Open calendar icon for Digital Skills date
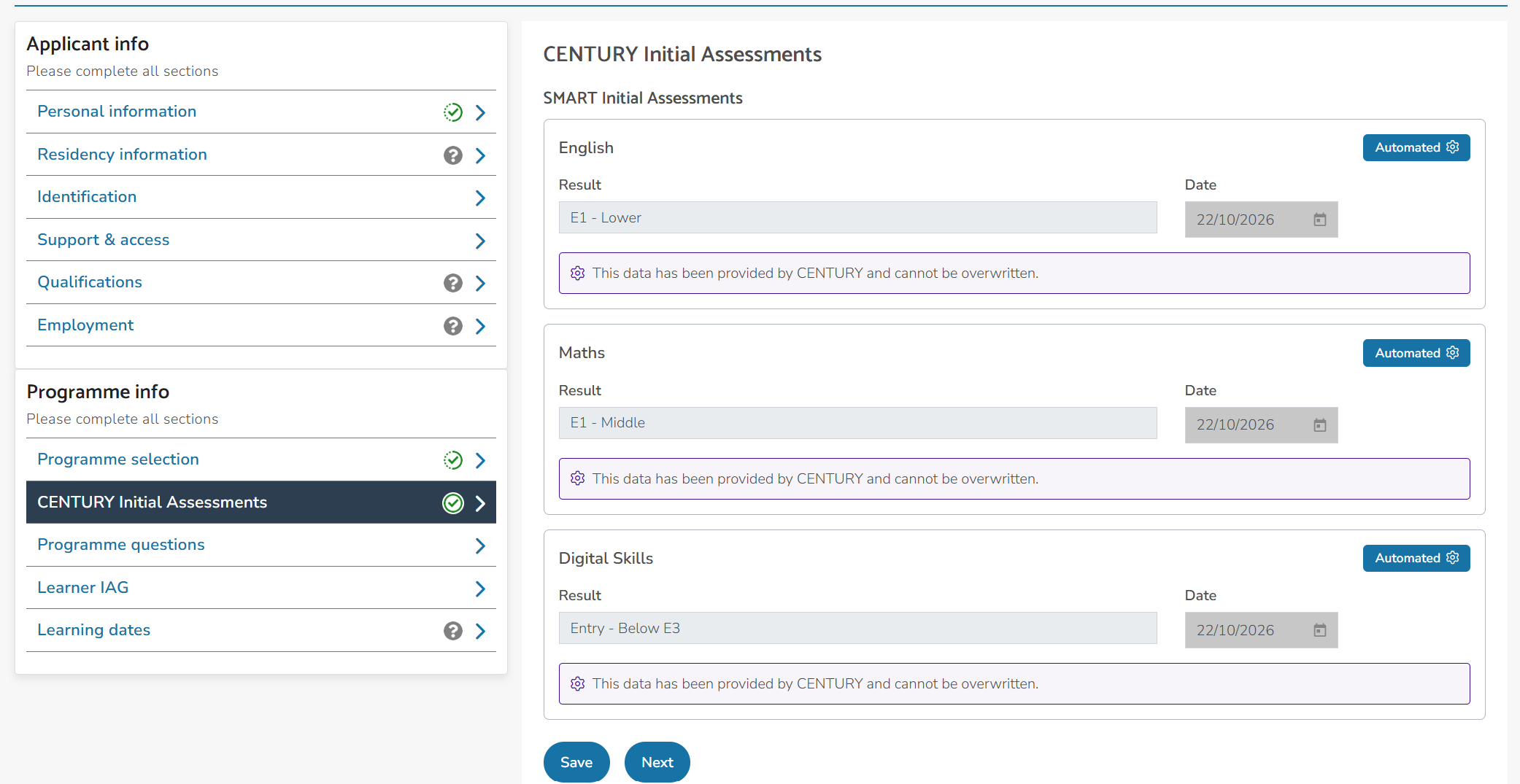Image resolution: width=1520 pixels, height=784 pixels. click(1320, 630)
